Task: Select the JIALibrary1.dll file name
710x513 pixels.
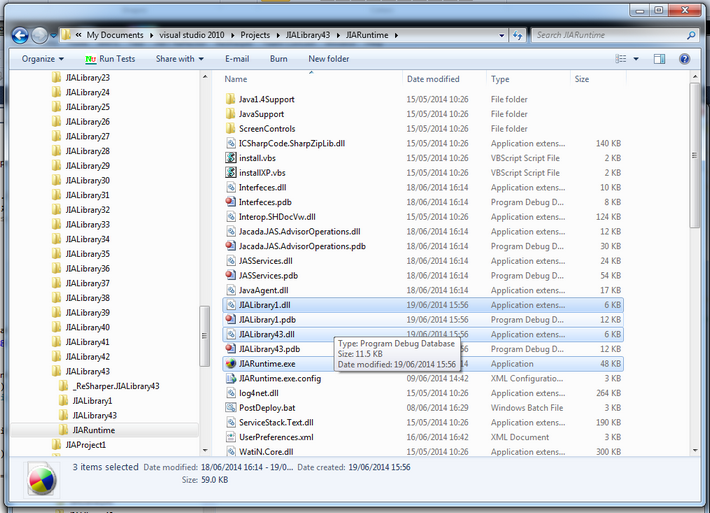Action: [264, 305]
